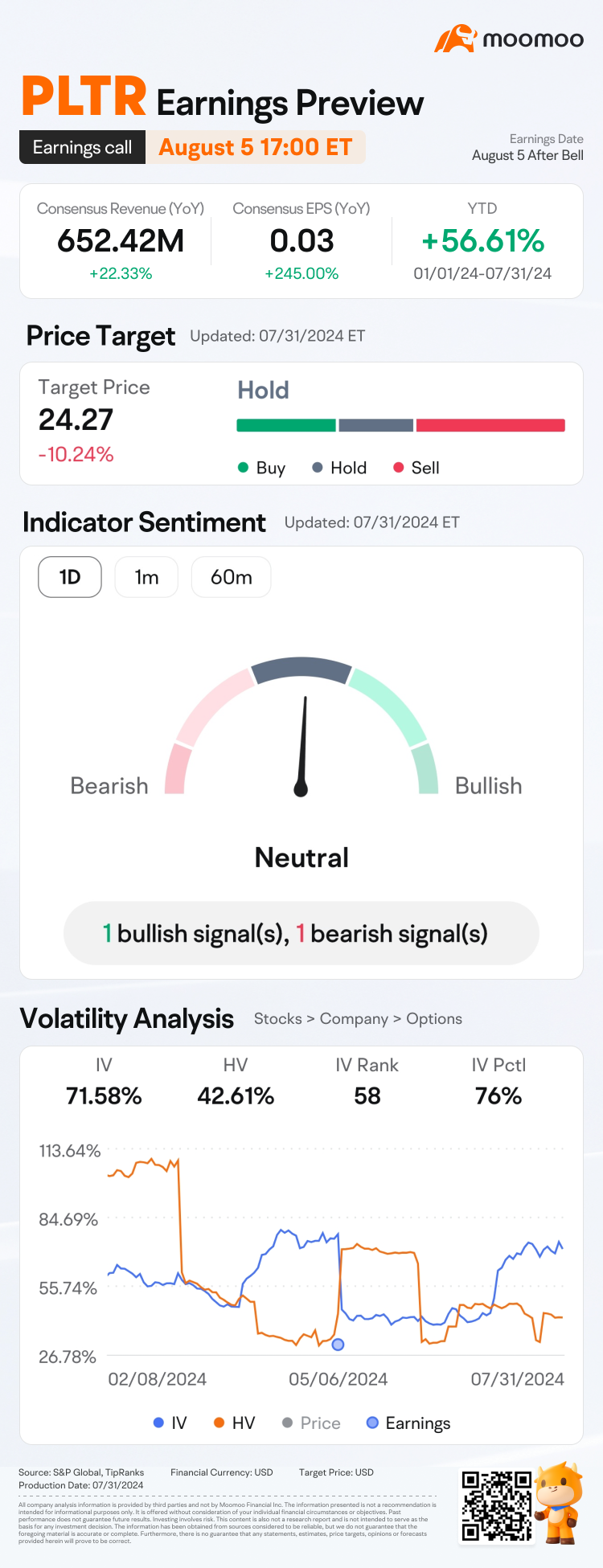This screenshot has height=1568, width=603.
Task: Click the Options breadcrumb link
Action: click(434, 1018)
